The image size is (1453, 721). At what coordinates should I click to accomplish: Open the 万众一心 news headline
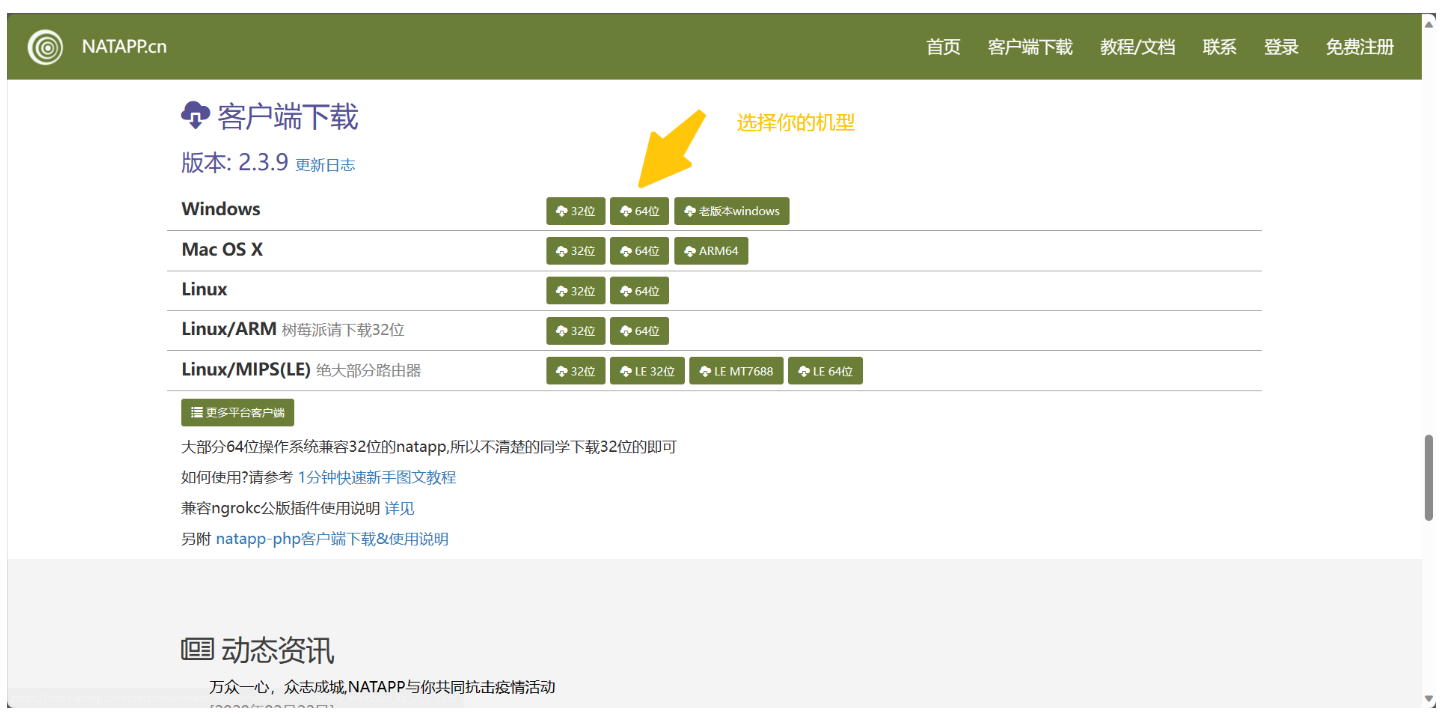click(x=382, y=687)
